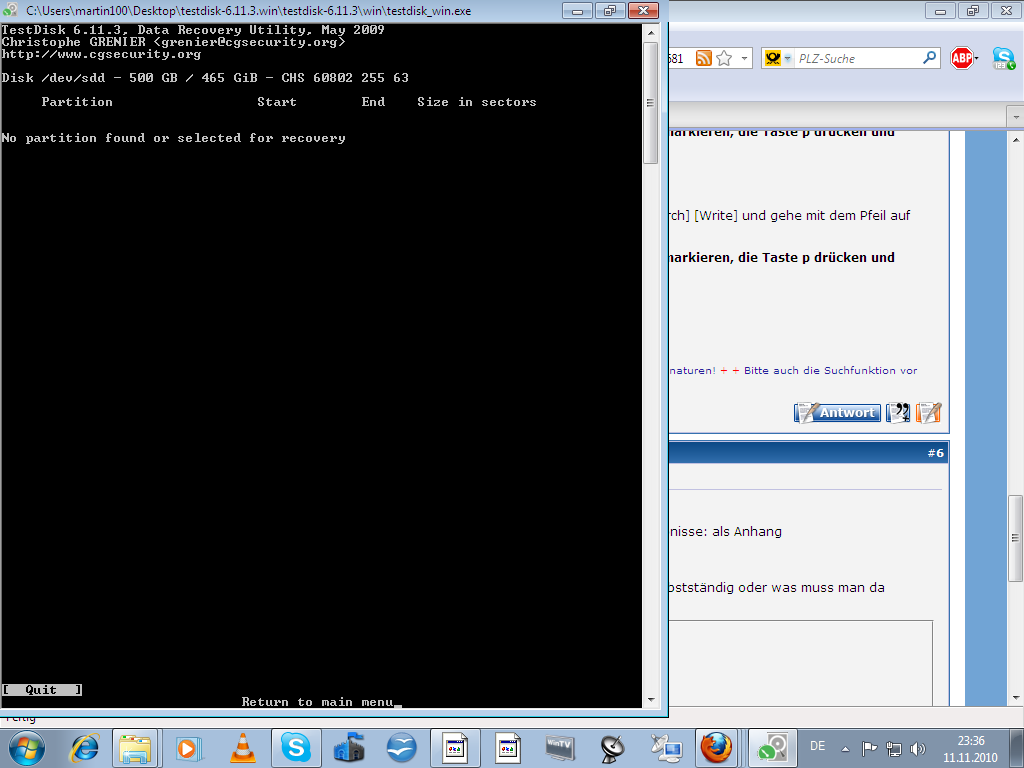This screenshot has height=768, width=1024.
Task: Click the Skype toolbar icon in Firefox
Action: pos(1004,58)
